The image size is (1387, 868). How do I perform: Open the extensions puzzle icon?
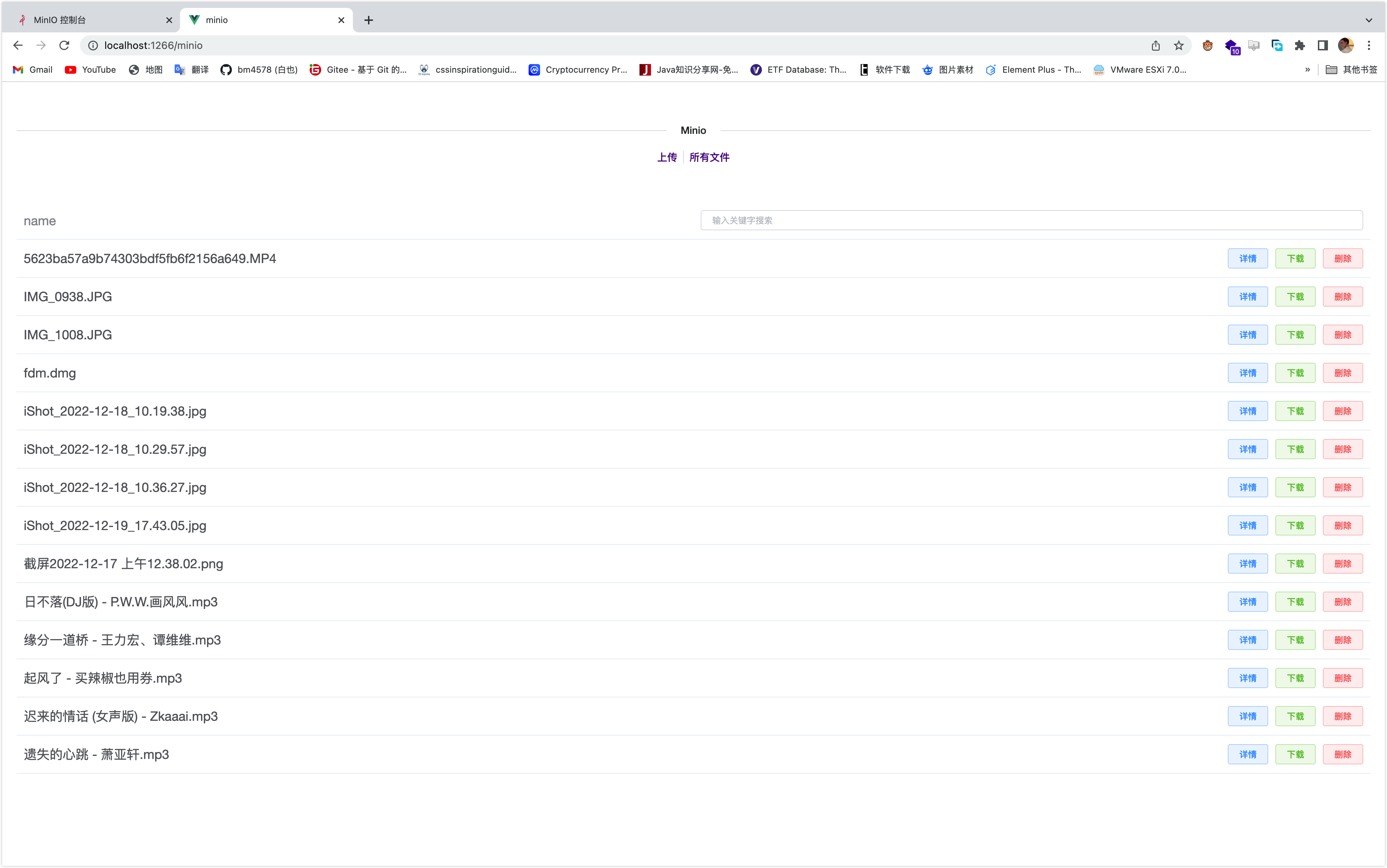[x=1300, y=45]
